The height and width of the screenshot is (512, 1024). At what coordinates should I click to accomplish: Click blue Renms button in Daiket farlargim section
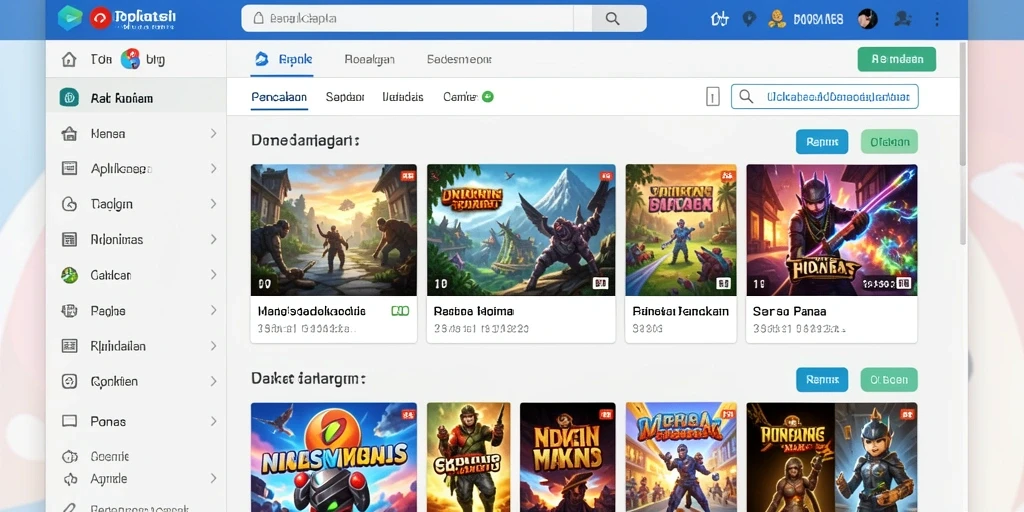pos(822,379)
